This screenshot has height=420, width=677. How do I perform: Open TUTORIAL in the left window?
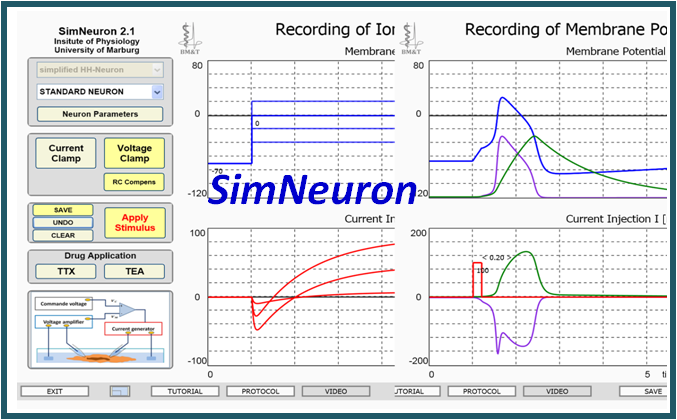185,392
